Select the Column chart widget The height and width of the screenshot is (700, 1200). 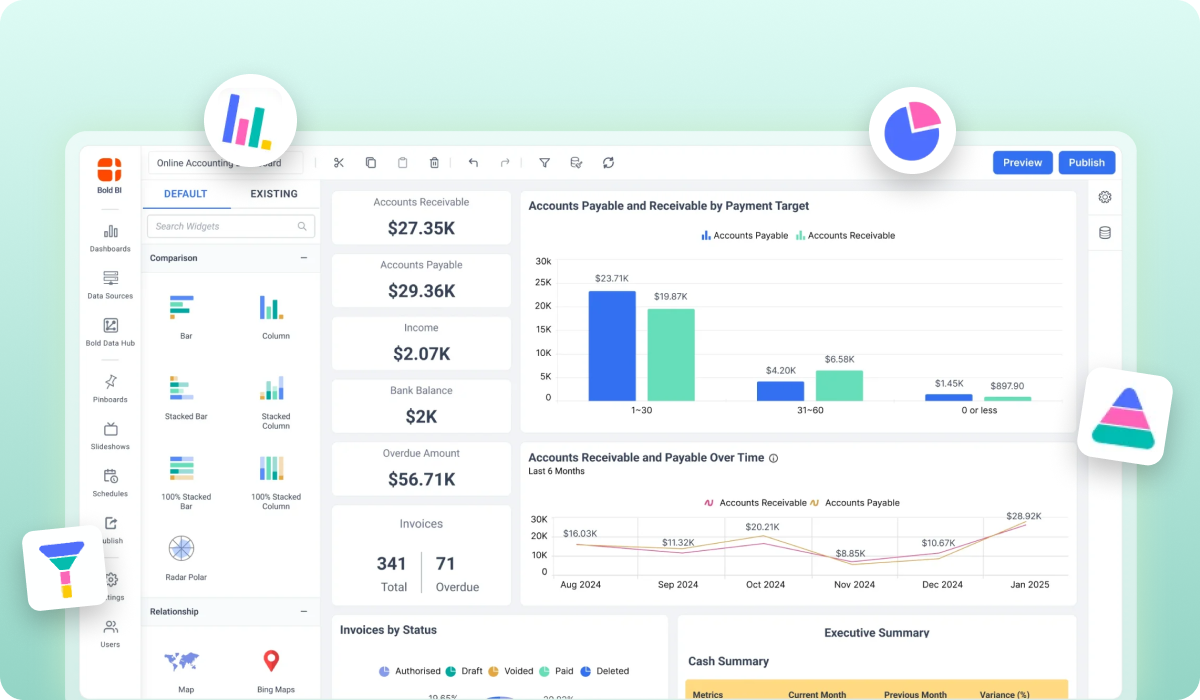[276, 317]
